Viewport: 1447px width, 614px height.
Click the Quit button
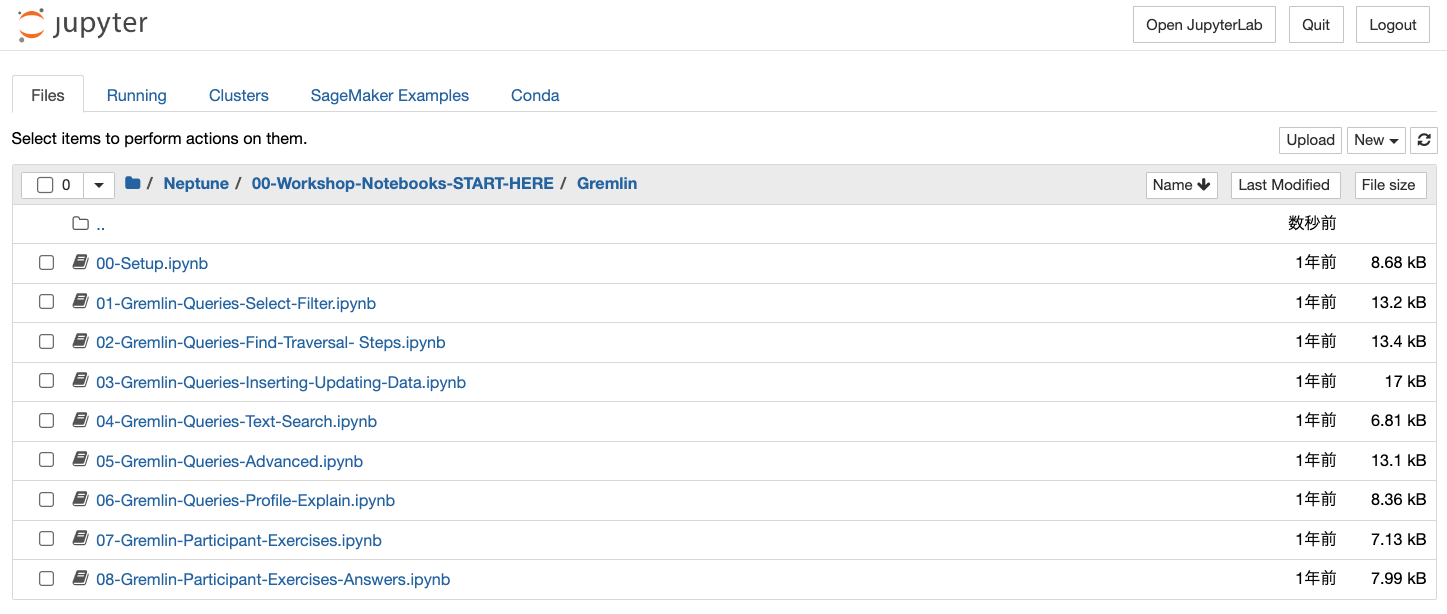pos(1316,25)
